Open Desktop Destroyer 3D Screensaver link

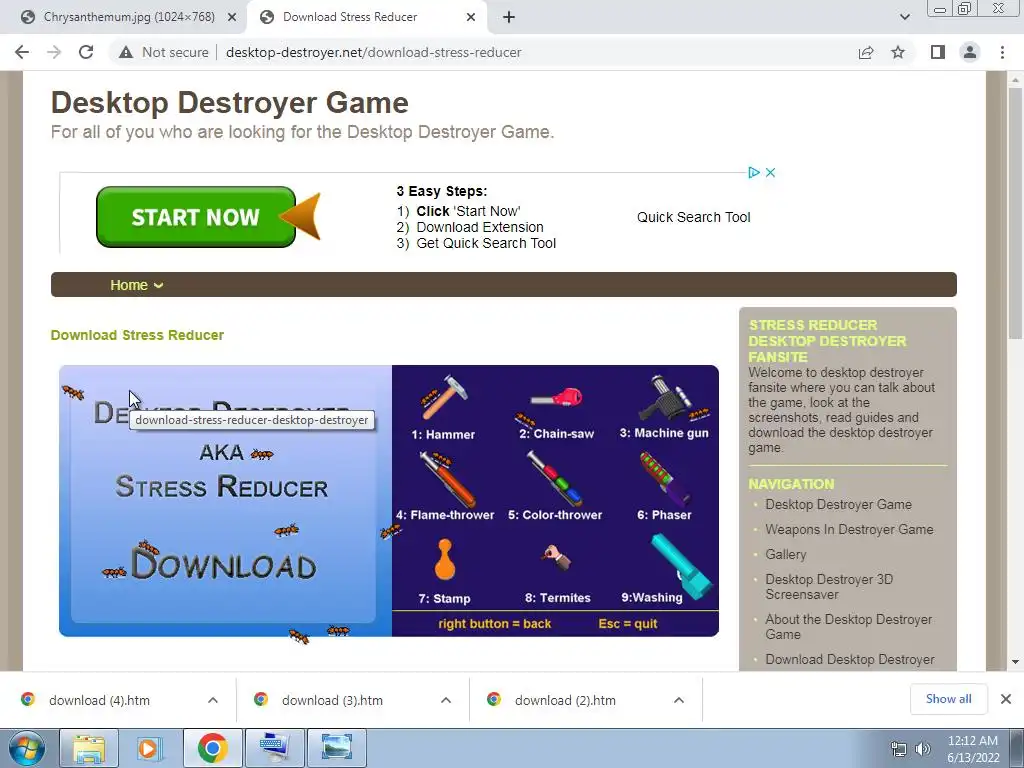click(829, 586)
